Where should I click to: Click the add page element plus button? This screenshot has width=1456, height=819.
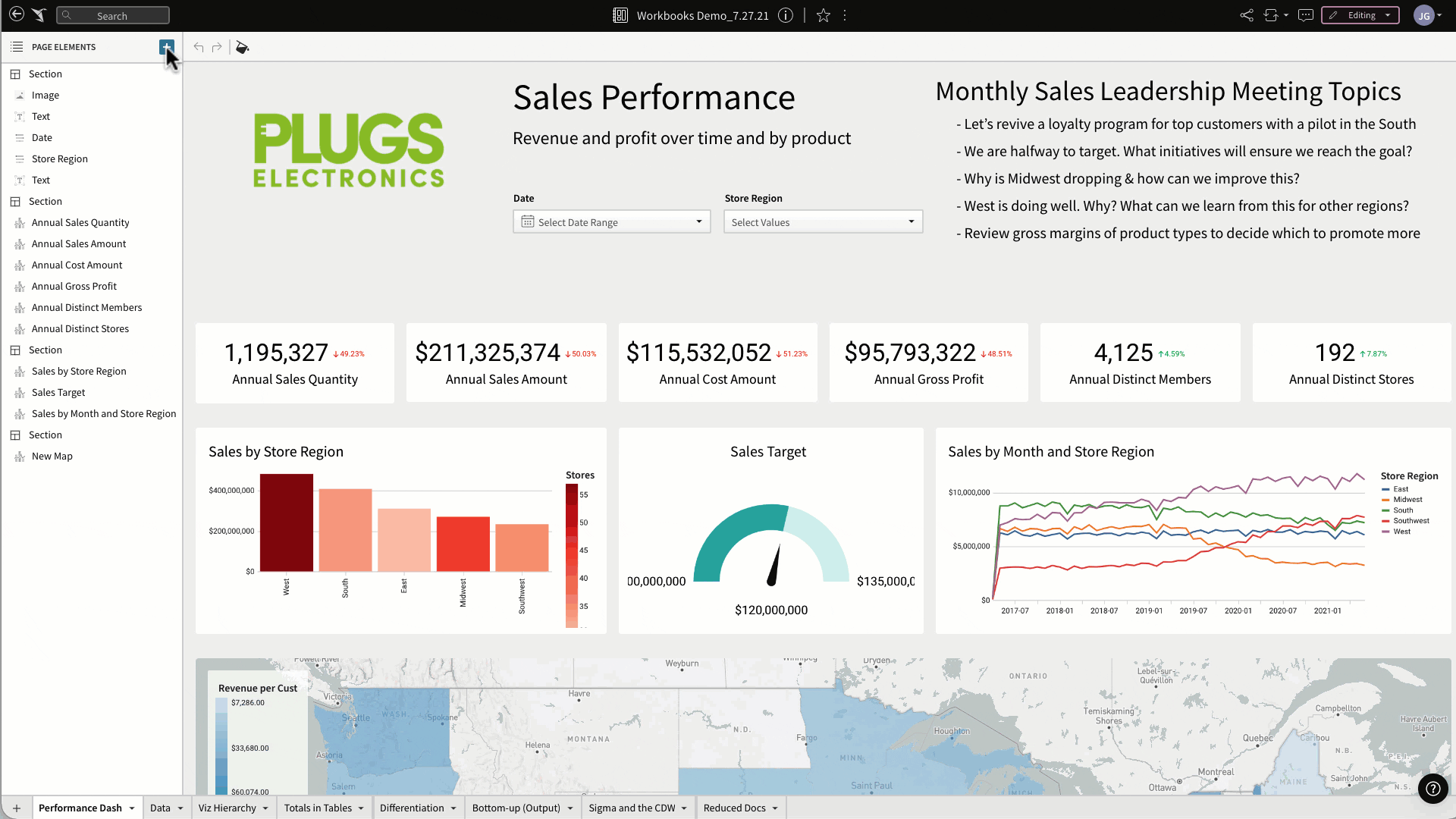click(x=167, y=47)
